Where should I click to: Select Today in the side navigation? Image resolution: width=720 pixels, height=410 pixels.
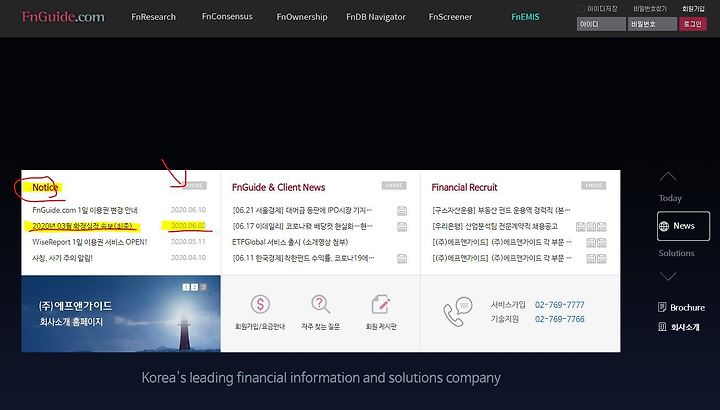point(670,198)
